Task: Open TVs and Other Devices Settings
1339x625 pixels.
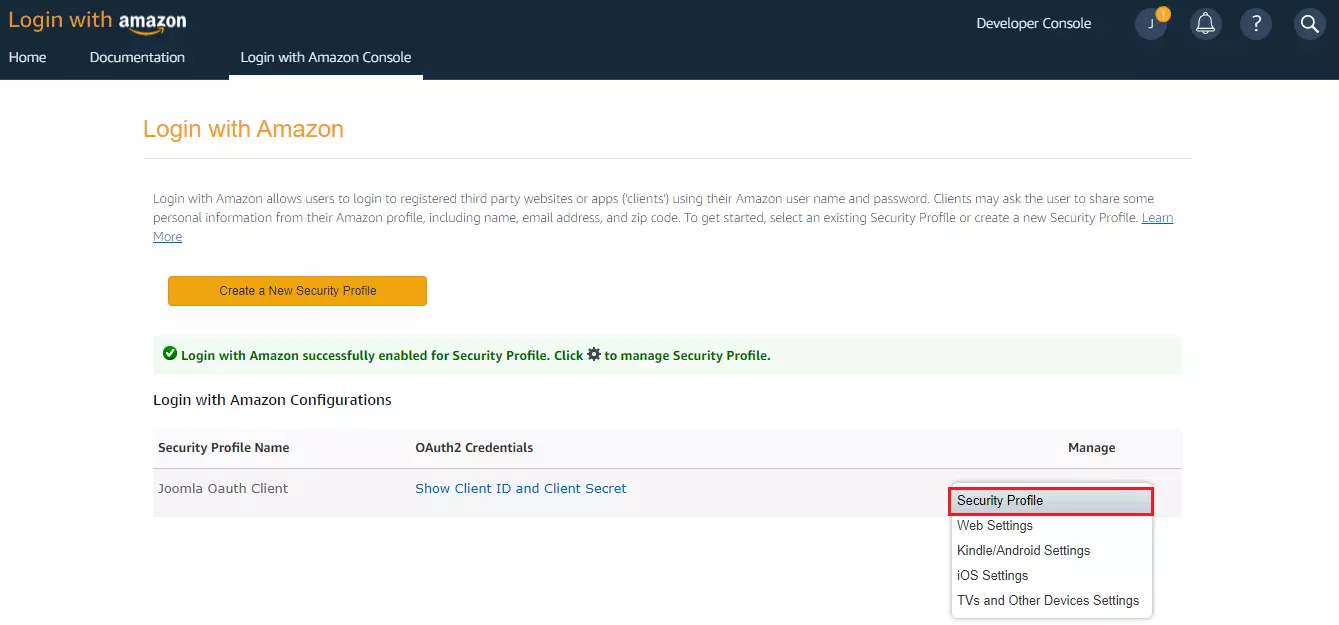Action: [1048, 600]
